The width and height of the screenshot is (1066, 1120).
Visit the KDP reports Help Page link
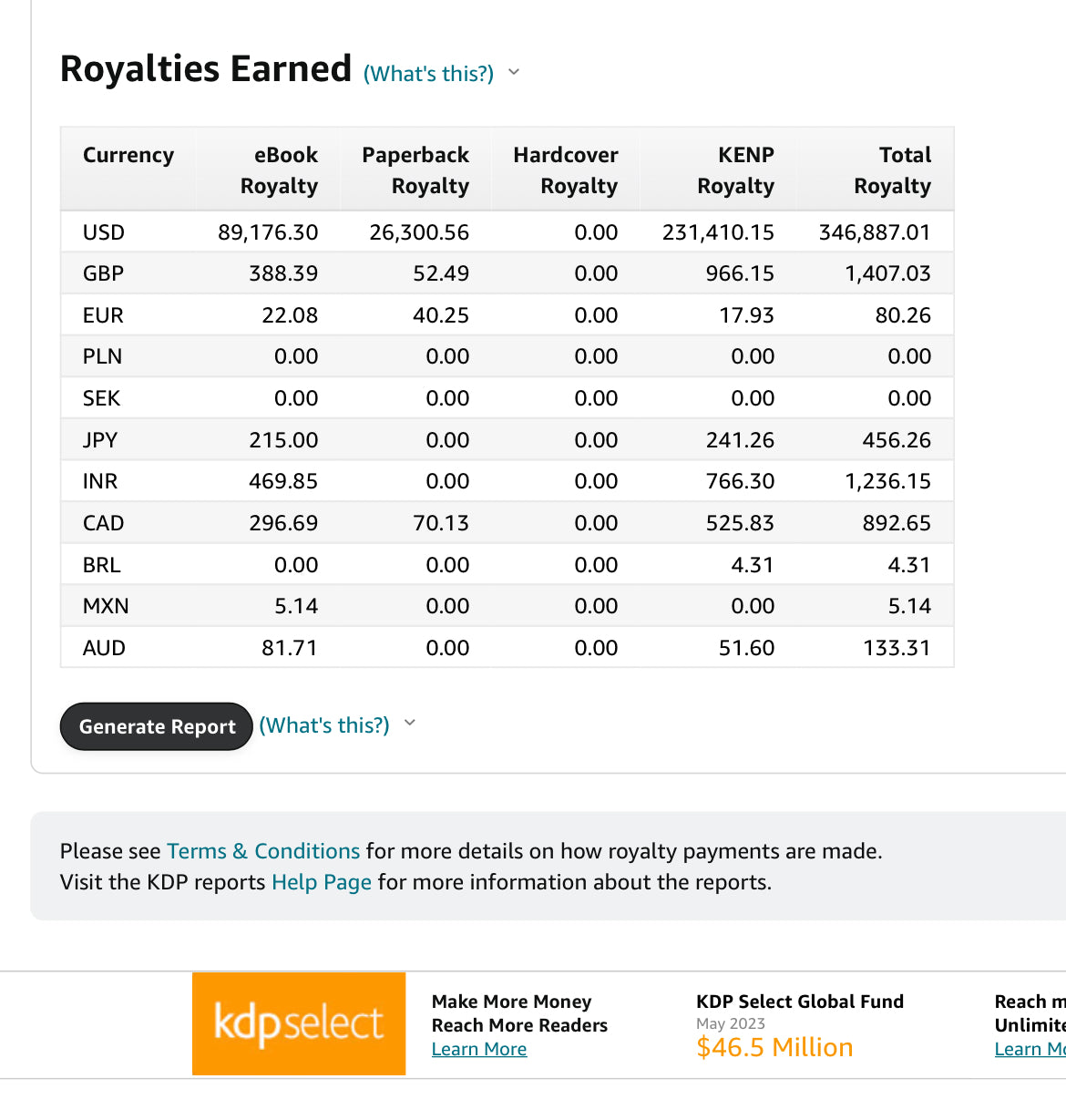tap(322, 882)
